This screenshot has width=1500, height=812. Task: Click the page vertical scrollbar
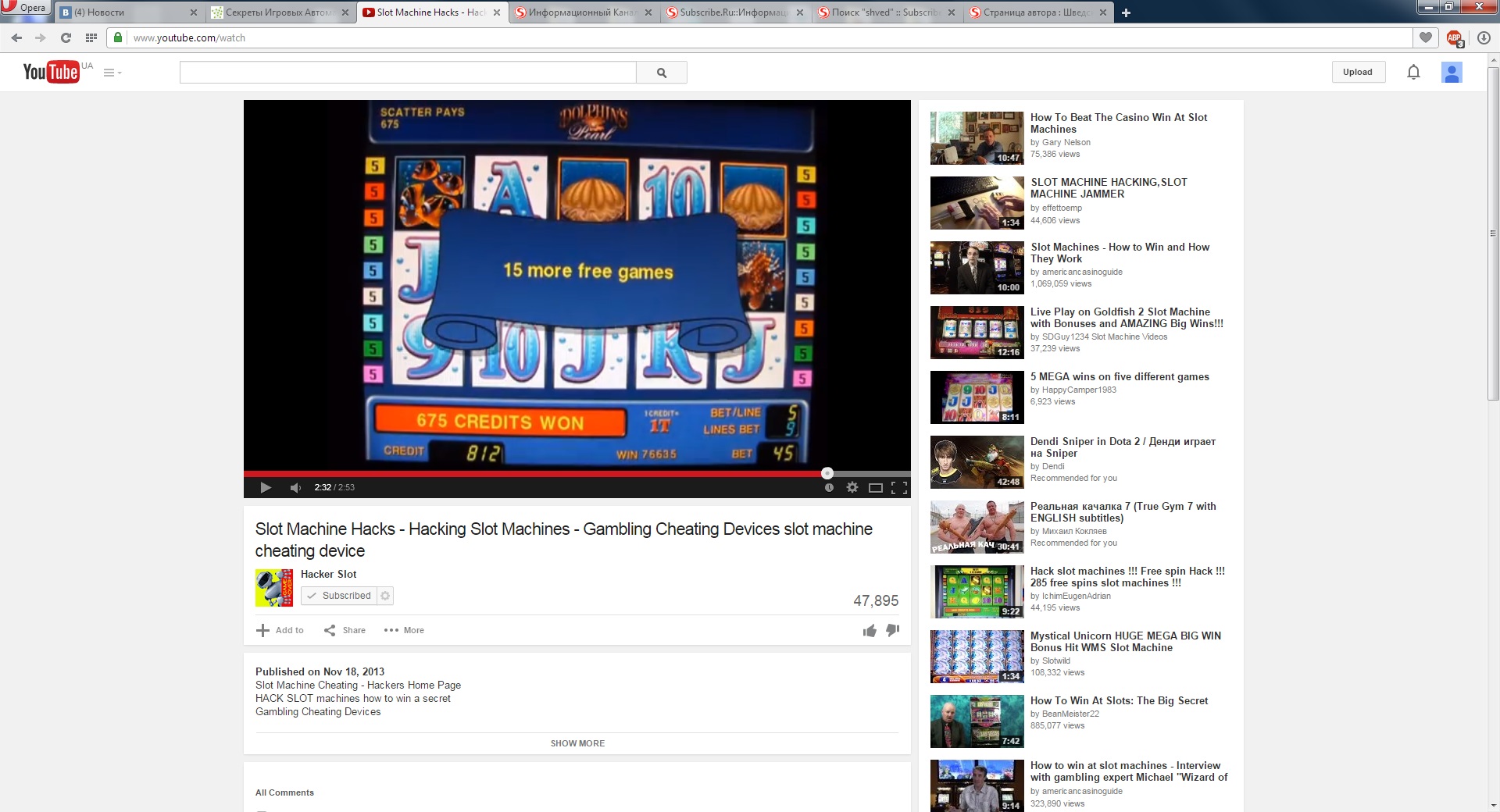[1493, 234]
